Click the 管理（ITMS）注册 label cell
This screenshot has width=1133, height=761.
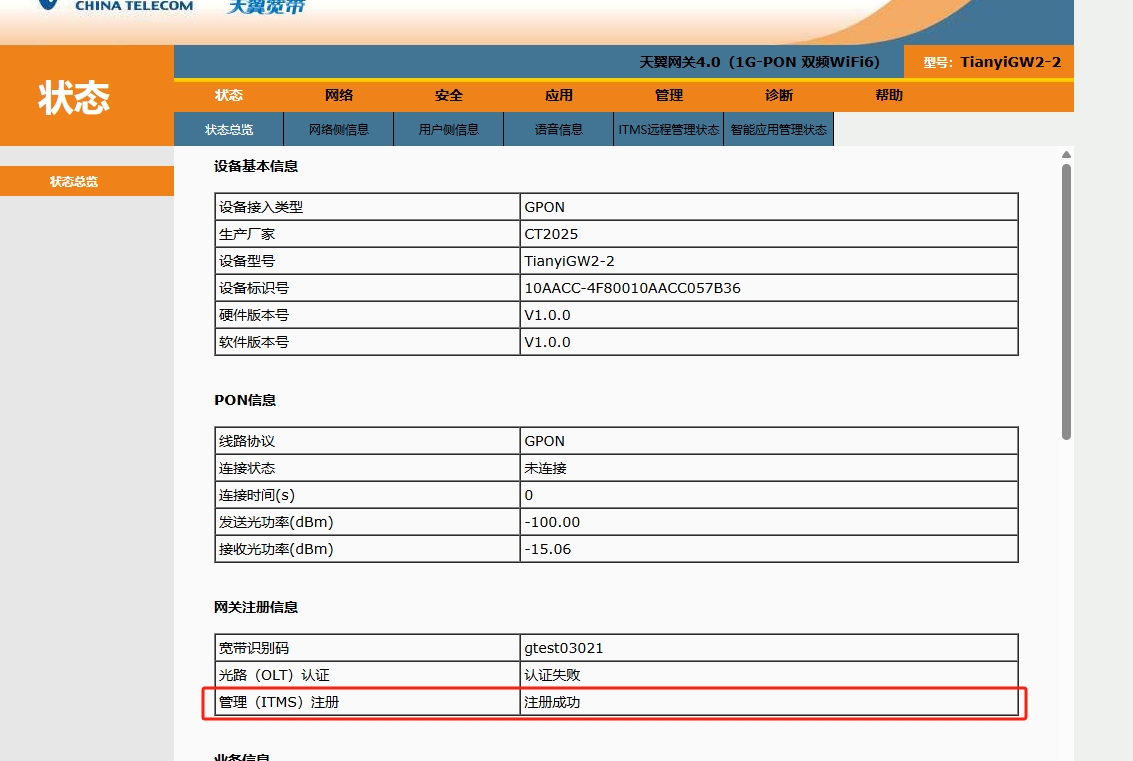[x=367, y=702]
